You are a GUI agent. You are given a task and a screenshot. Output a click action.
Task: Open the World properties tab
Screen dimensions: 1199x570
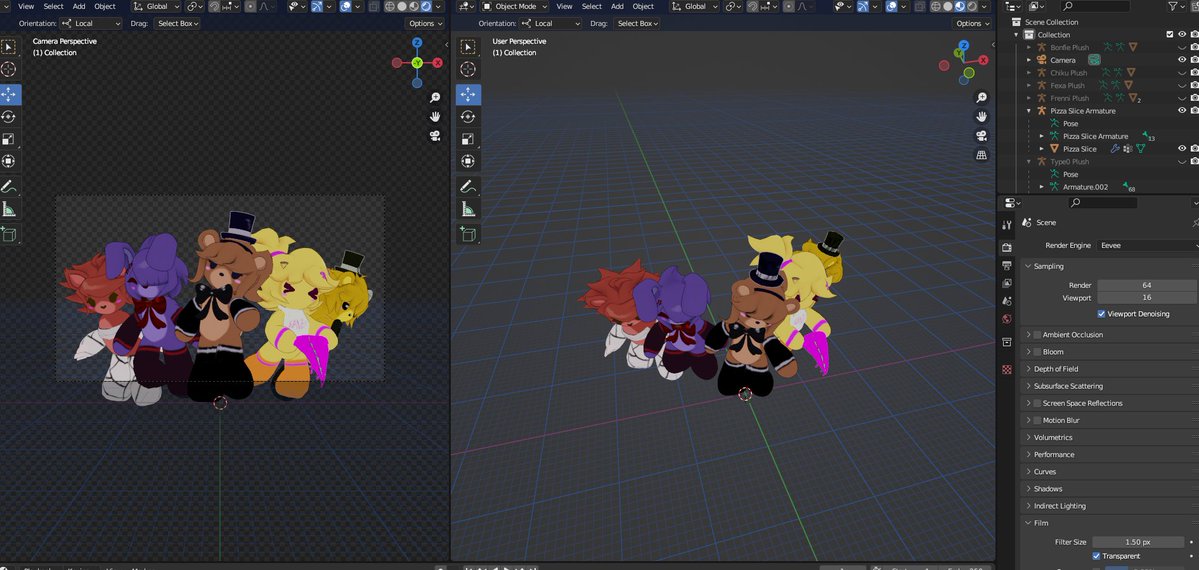1006,319
